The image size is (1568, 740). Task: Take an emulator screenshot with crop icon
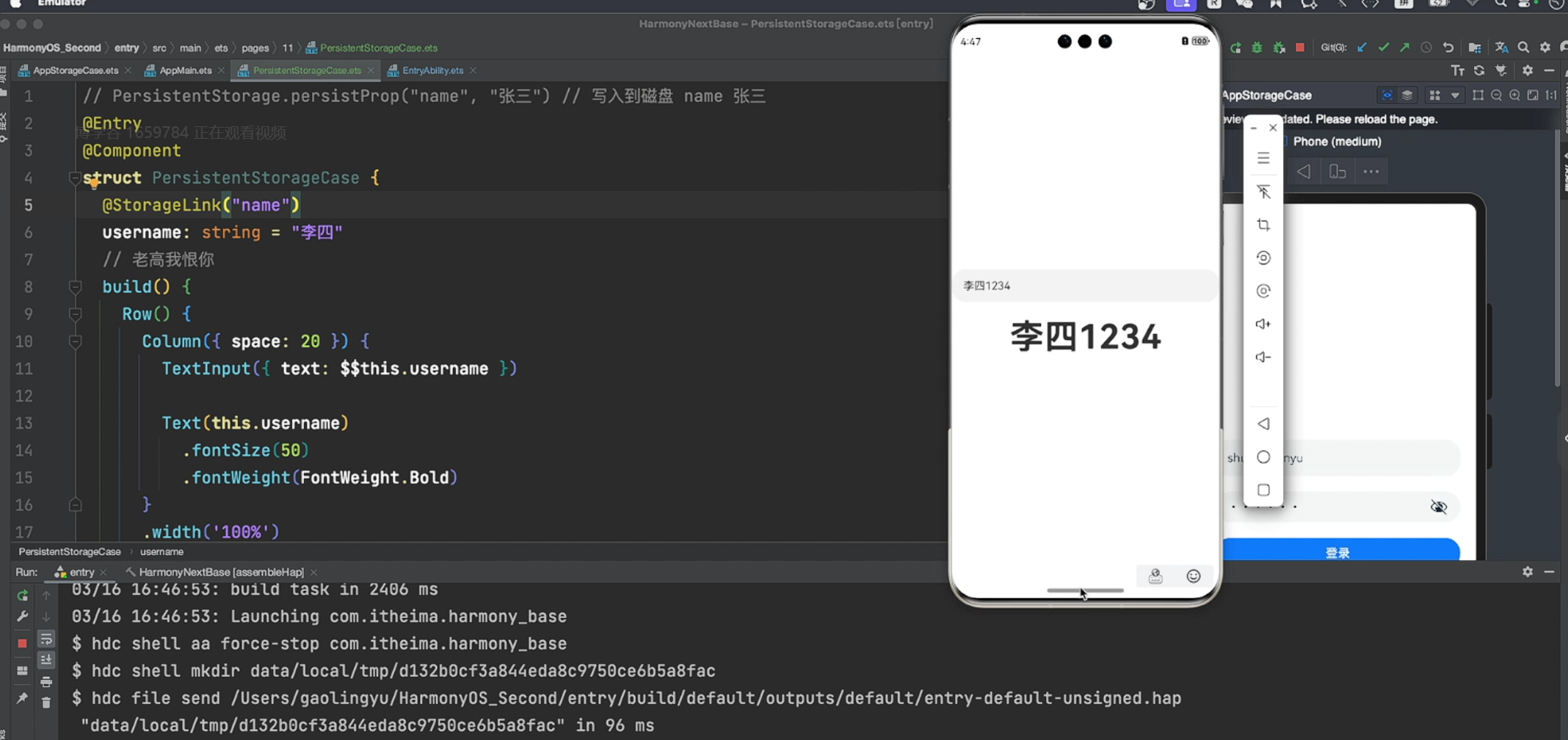tap(1263, 225)
